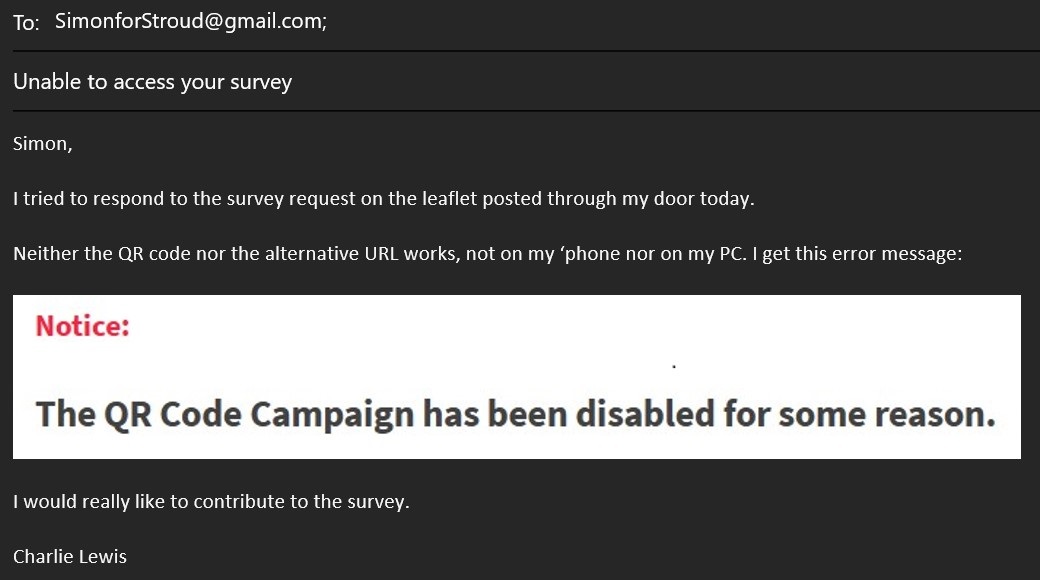Click the red "Notice:" heading
Screen dimensions: 1040x580
[82, 326]
